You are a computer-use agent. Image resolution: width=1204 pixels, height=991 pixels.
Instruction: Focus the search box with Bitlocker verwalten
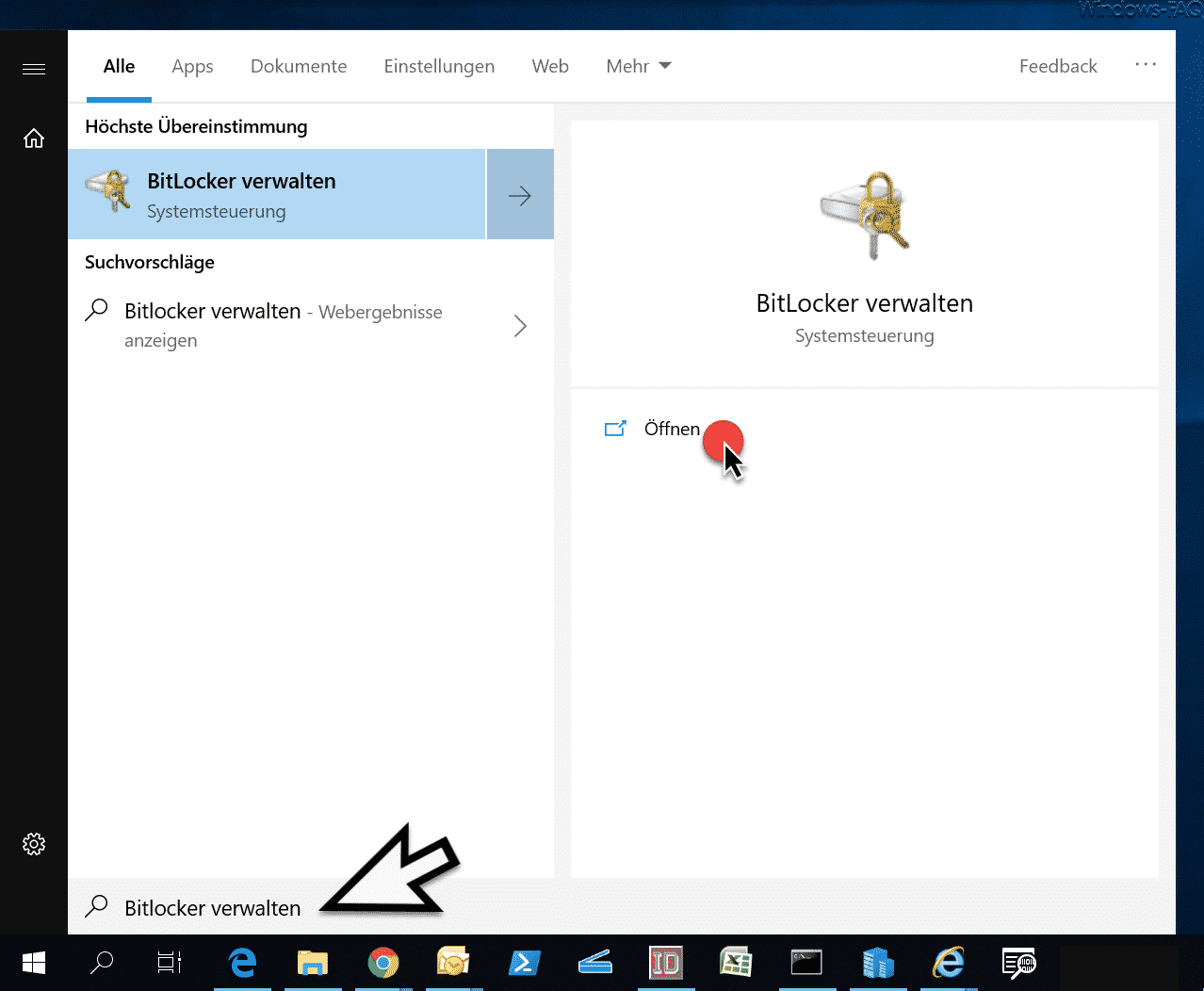622,907
